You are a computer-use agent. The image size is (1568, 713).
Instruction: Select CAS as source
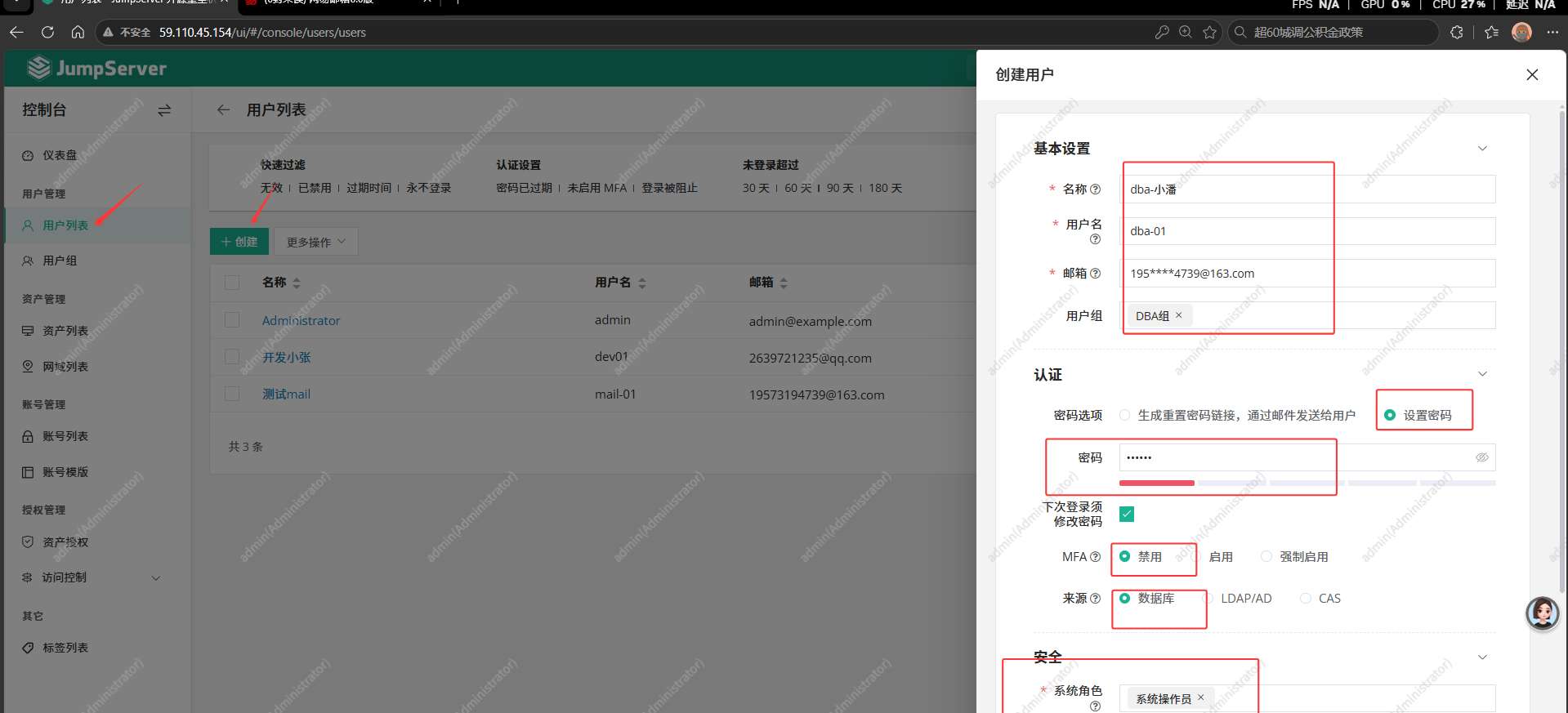pos(1306,598)
